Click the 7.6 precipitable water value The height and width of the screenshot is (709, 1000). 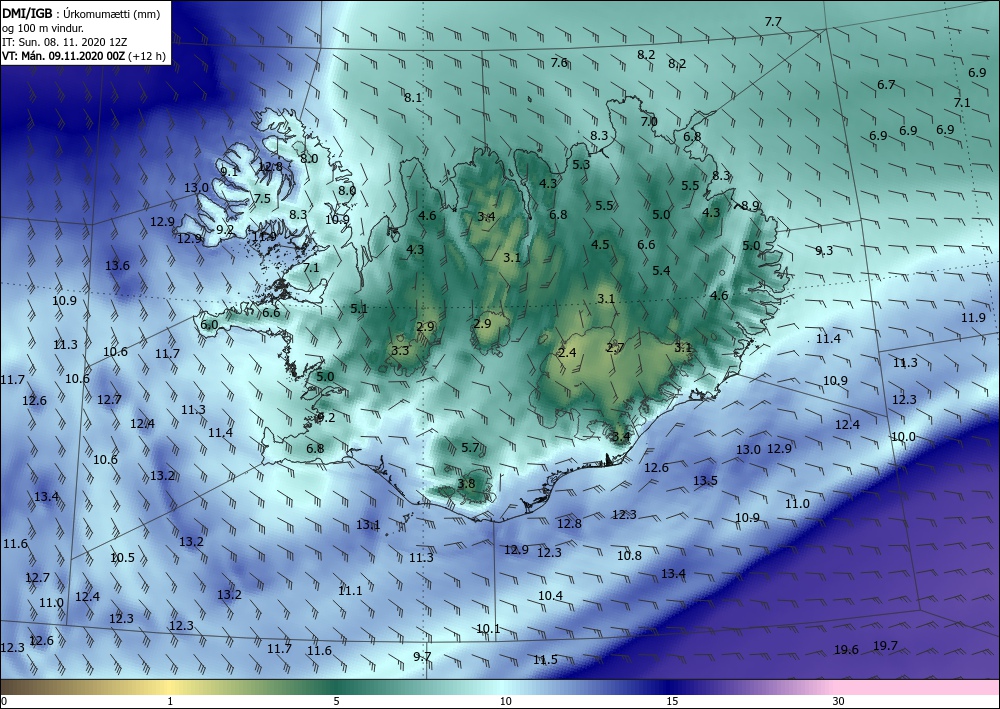point(559,62)
